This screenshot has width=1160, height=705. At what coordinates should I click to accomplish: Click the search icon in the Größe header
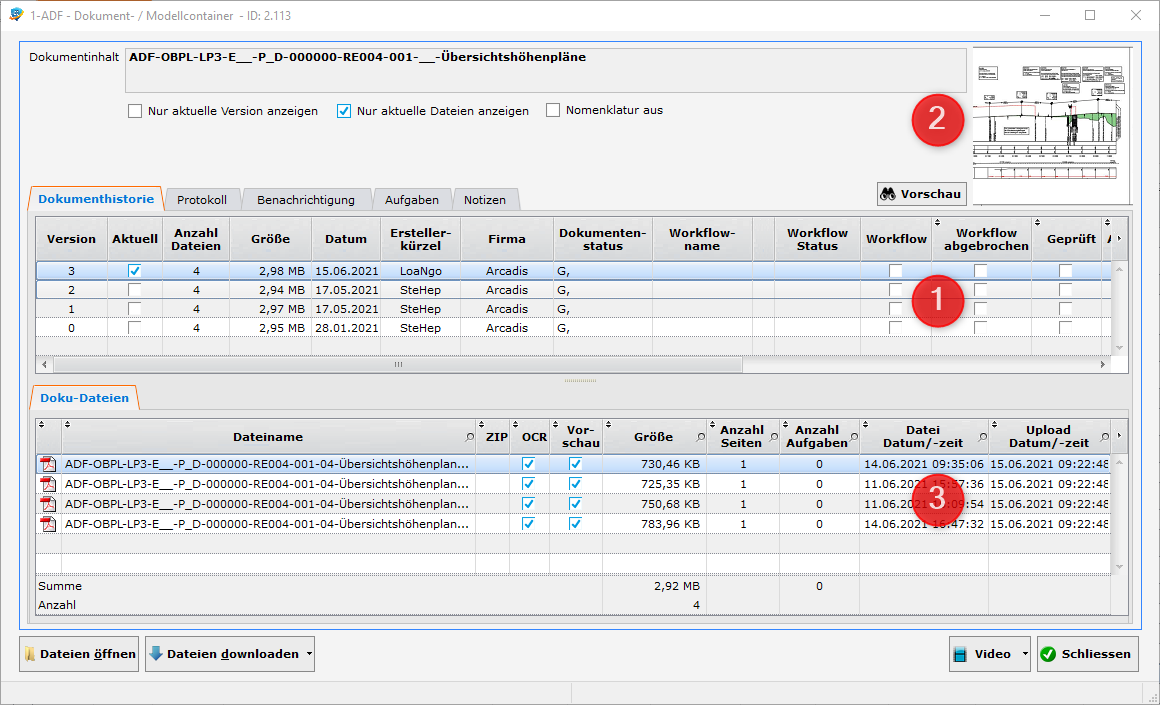[699, 438]
